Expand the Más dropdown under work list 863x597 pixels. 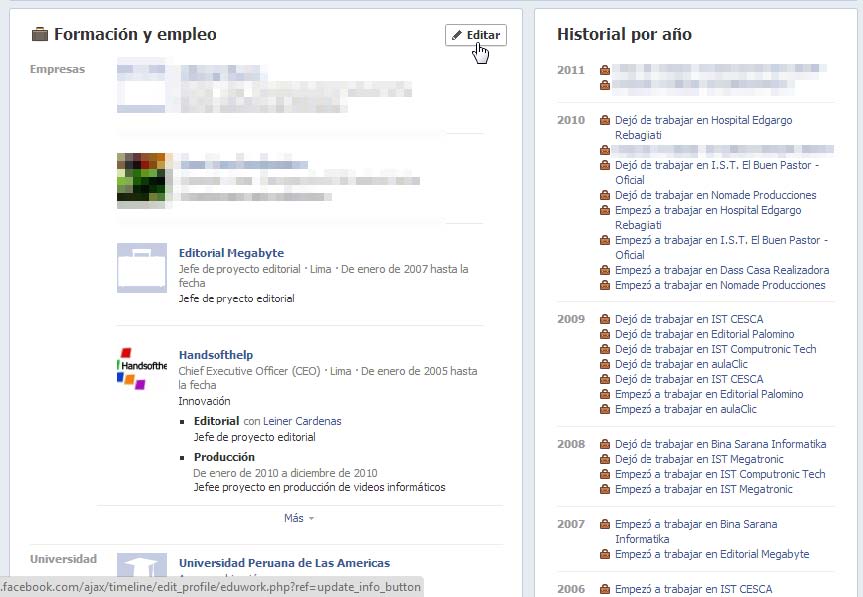coord(298,518)
